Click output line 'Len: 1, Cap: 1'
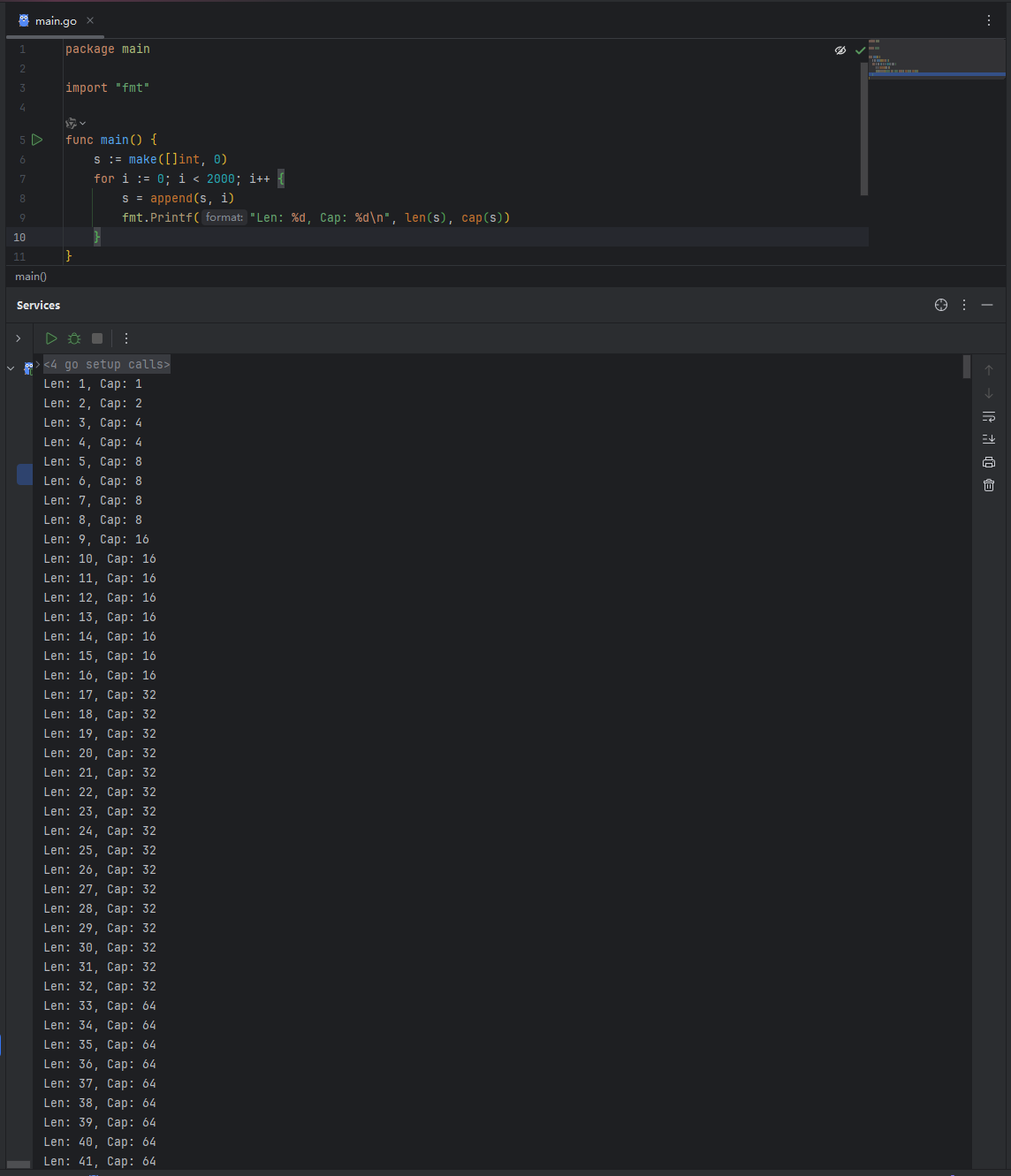Screen dimensions: 1011x1176 coord(93,383)
